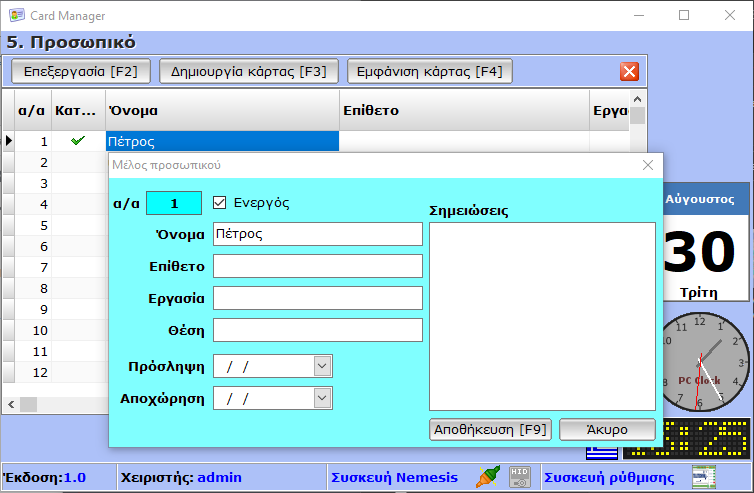Save with the Αποθήκευση [F9] button
This screenshot has width=754, height=493.
click(x=490, y=429)
